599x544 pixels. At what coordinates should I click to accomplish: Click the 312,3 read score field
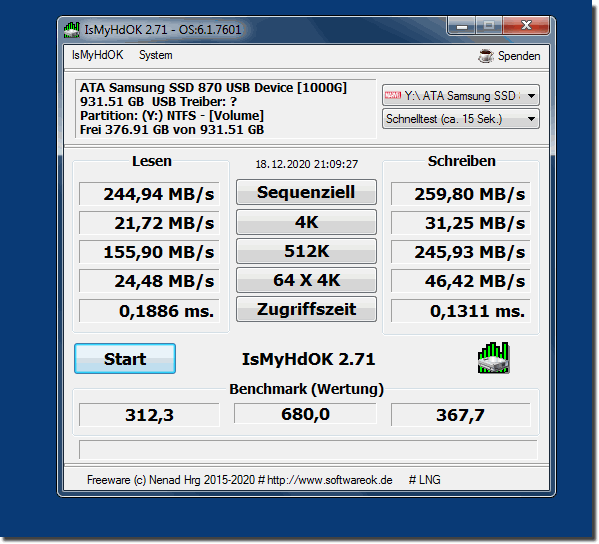tap(149, 414)
